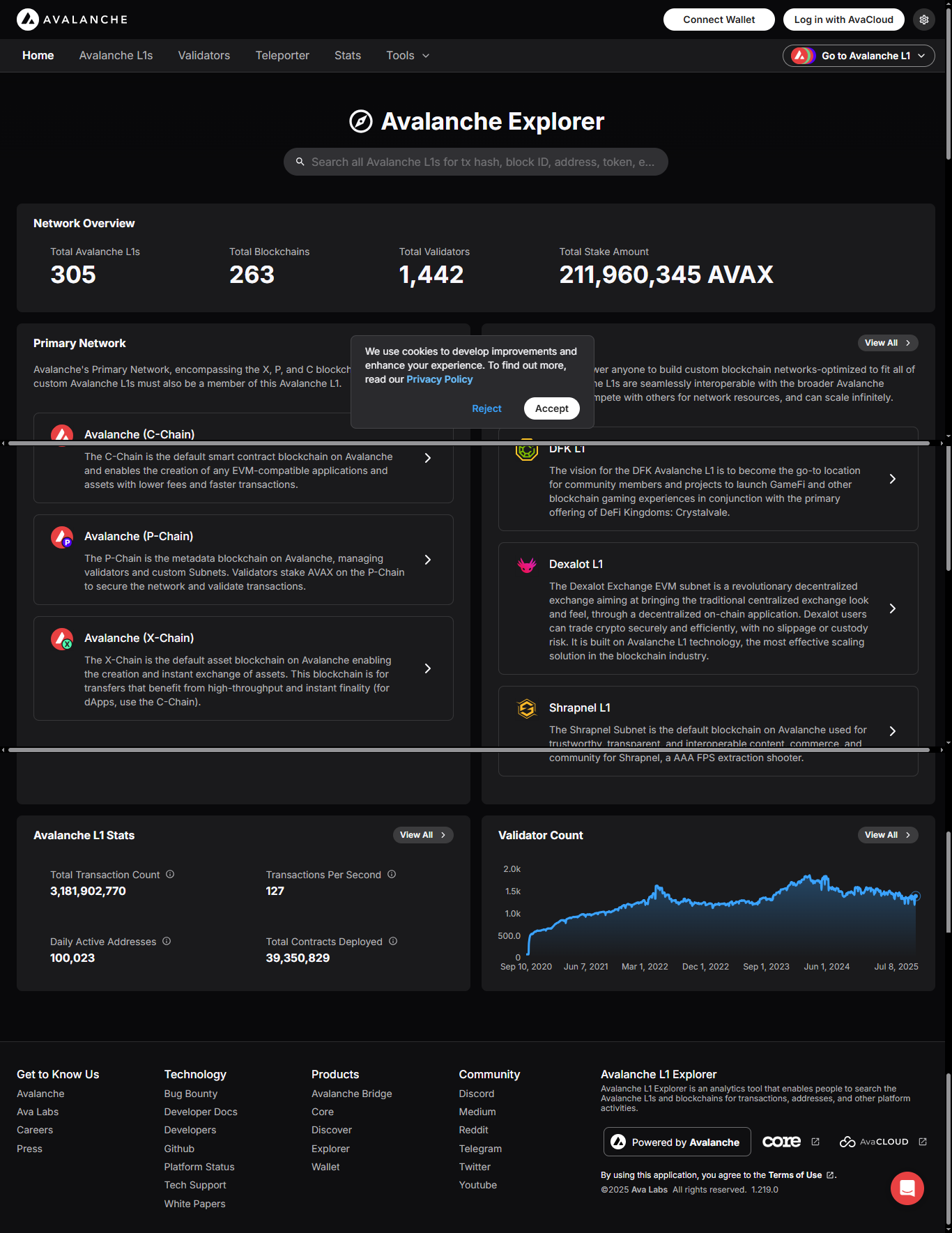This screenshot has height=1233, width=952.
Task: Accept the cookies notice
Action: tap(552, 408)
